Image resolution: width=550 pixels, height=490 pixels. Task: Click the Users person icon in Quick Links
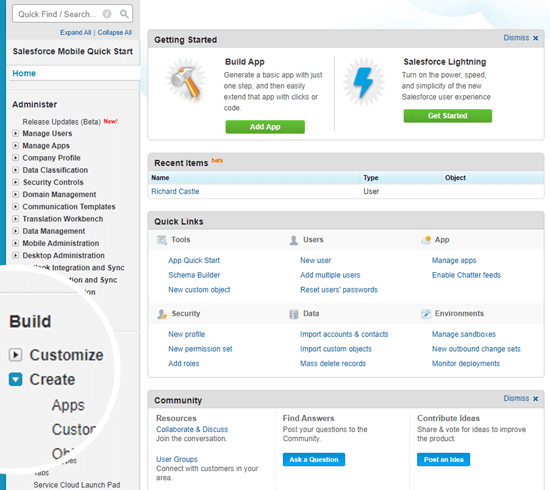(294, 240)
